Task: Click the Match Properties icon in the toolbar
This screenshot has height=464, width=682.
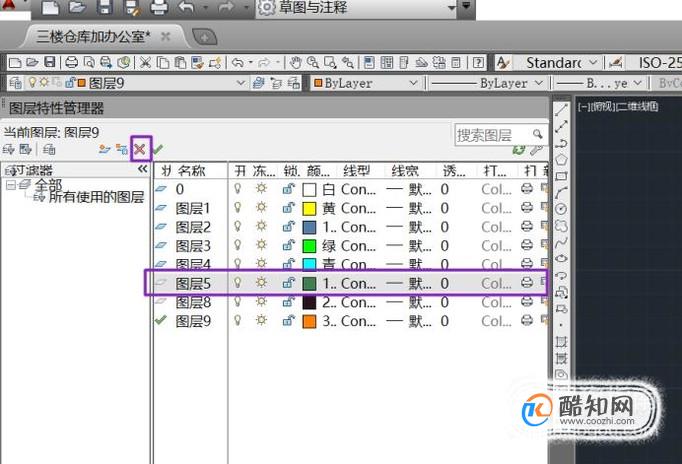Action: (197, 63)
